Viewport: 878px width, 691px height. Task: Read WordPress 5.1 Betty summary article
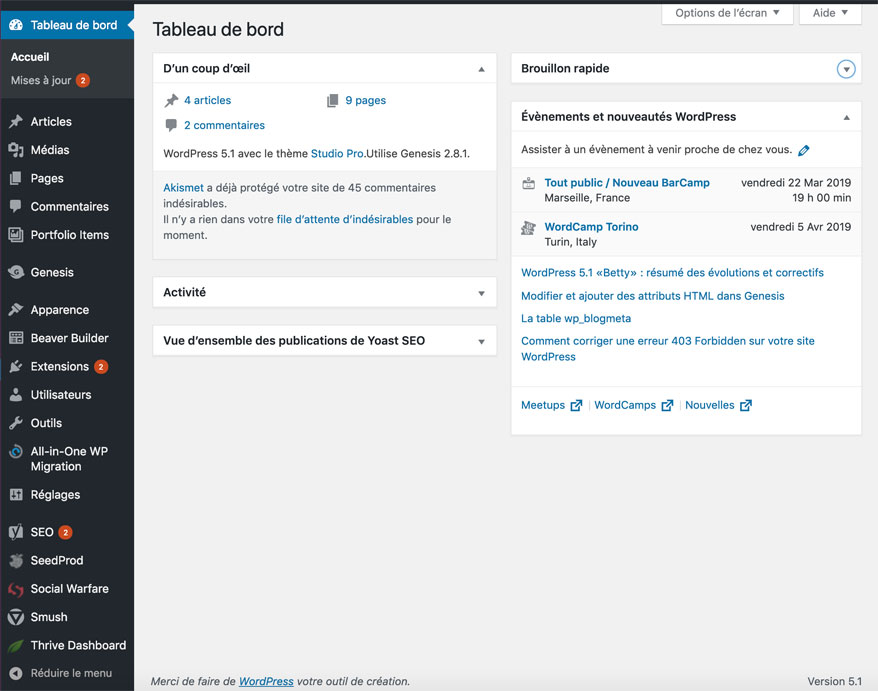click(x=672, y=273)
